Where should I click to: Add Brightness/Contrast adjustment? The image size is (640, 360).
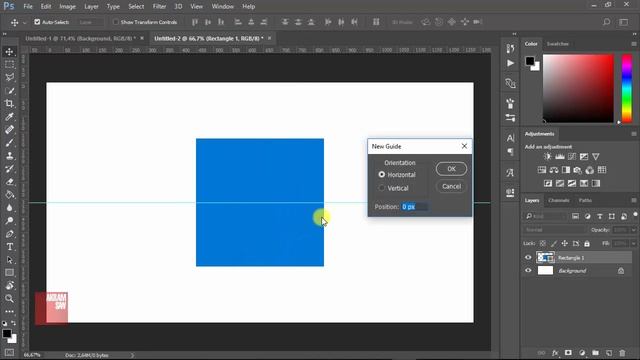pos(547,157)
